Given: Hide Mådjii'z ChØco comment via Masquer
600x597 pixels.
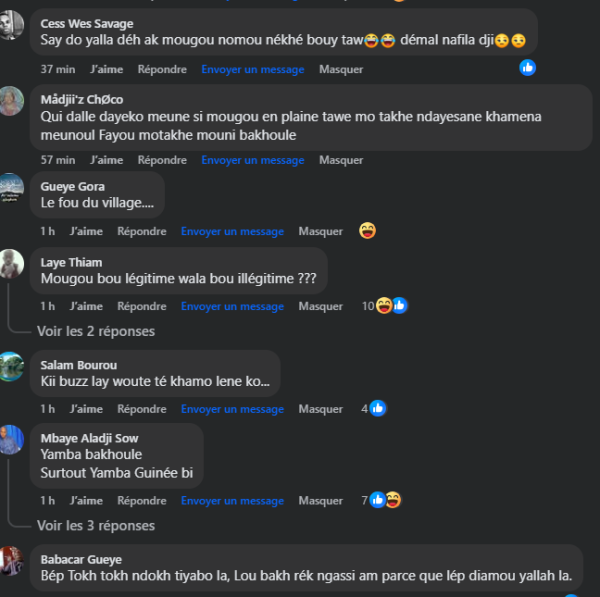Looking at the screenshot, I should click(341, 160).
